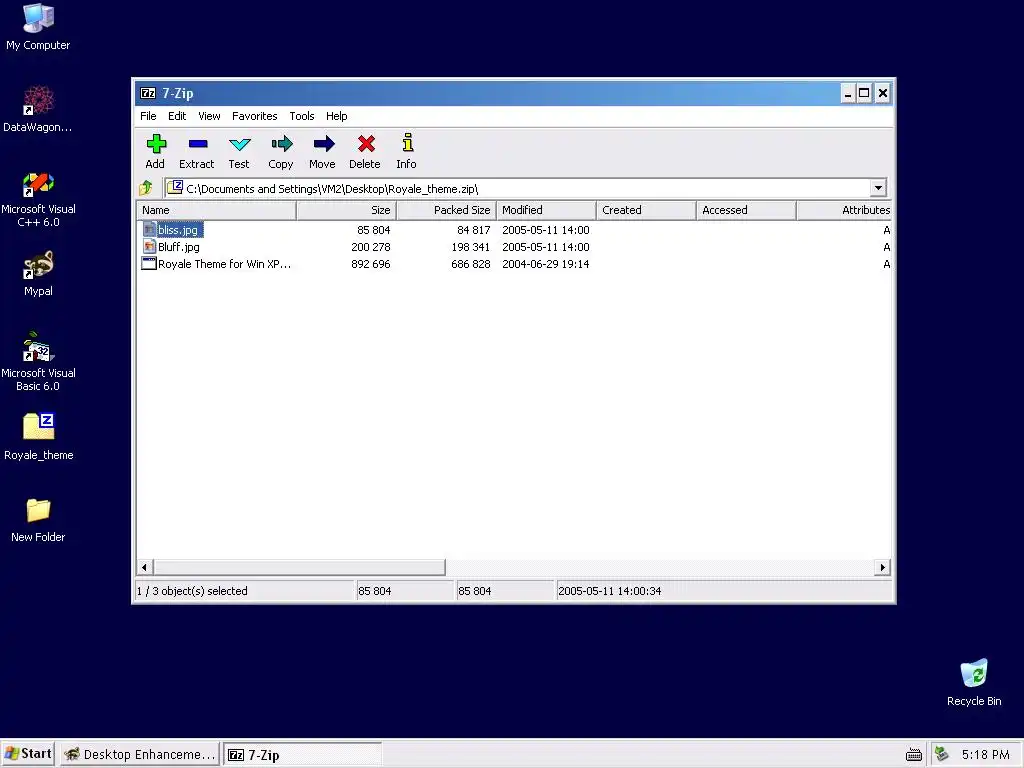Open the Favorites menu

click(x=255, y=116)
